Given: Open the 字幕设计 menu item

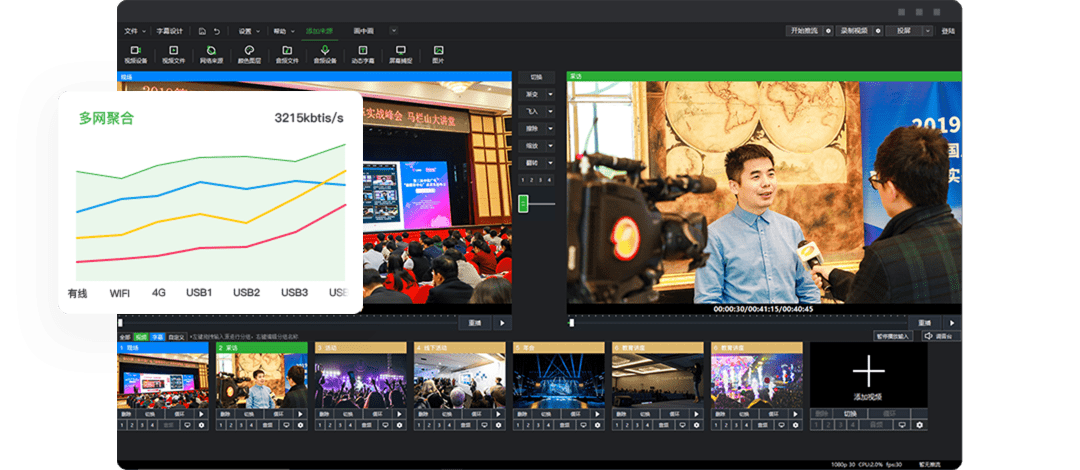Looking at the screenshot, I should click(x=170, y=31).
